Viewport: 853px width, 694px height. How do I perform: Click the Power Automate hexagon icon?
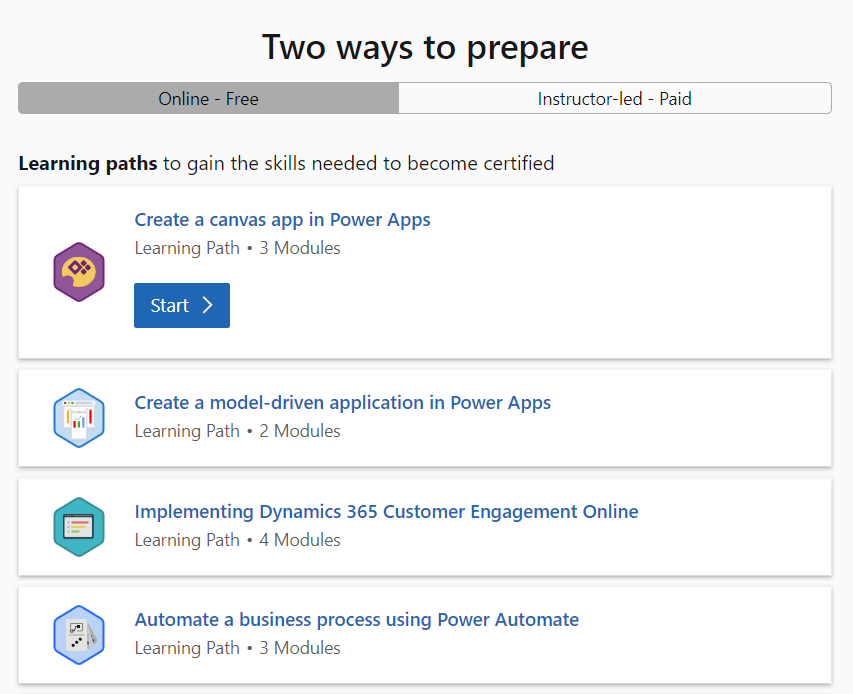click(78, 634)
